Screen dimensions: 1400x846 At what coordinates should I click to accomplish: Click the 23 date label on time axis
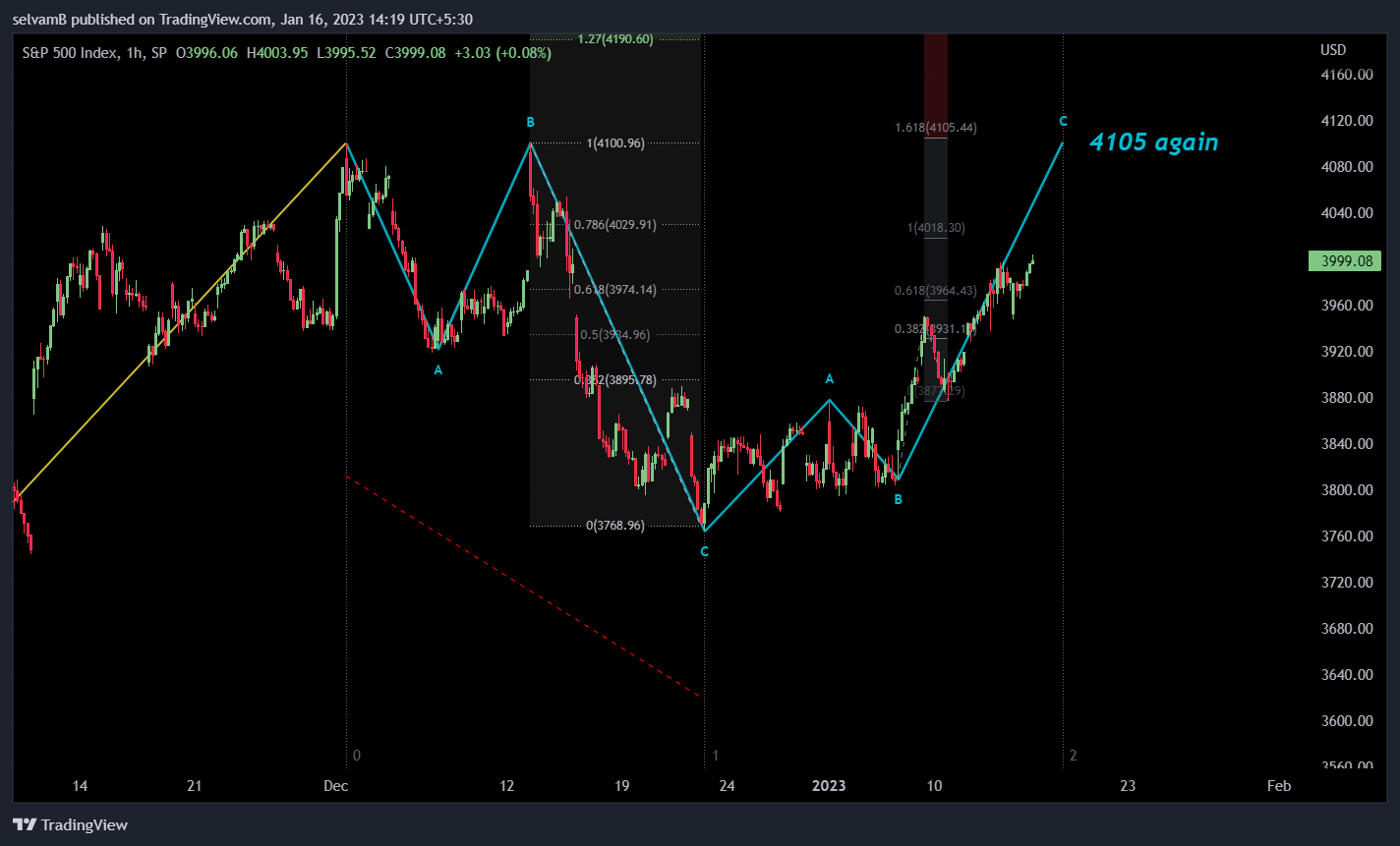pos(1128,786)
